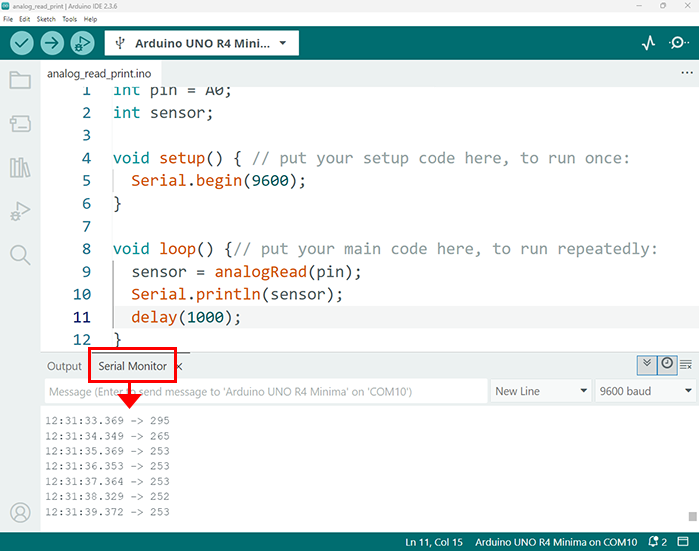Click the Verify sketch checkmark button

[x=21, y=43]
